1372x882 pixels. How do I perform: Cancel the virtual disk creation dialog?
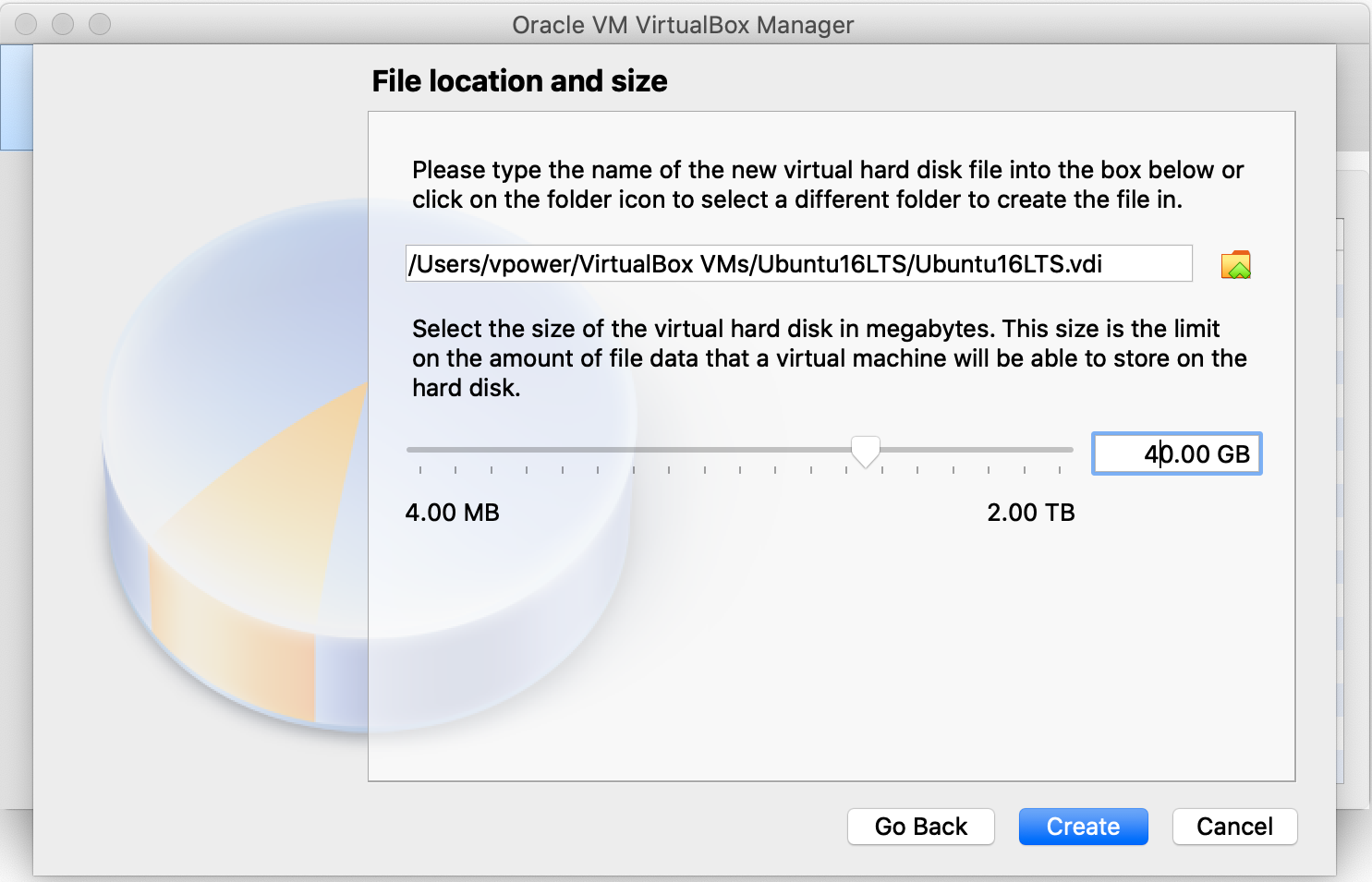pos(1234,827)
